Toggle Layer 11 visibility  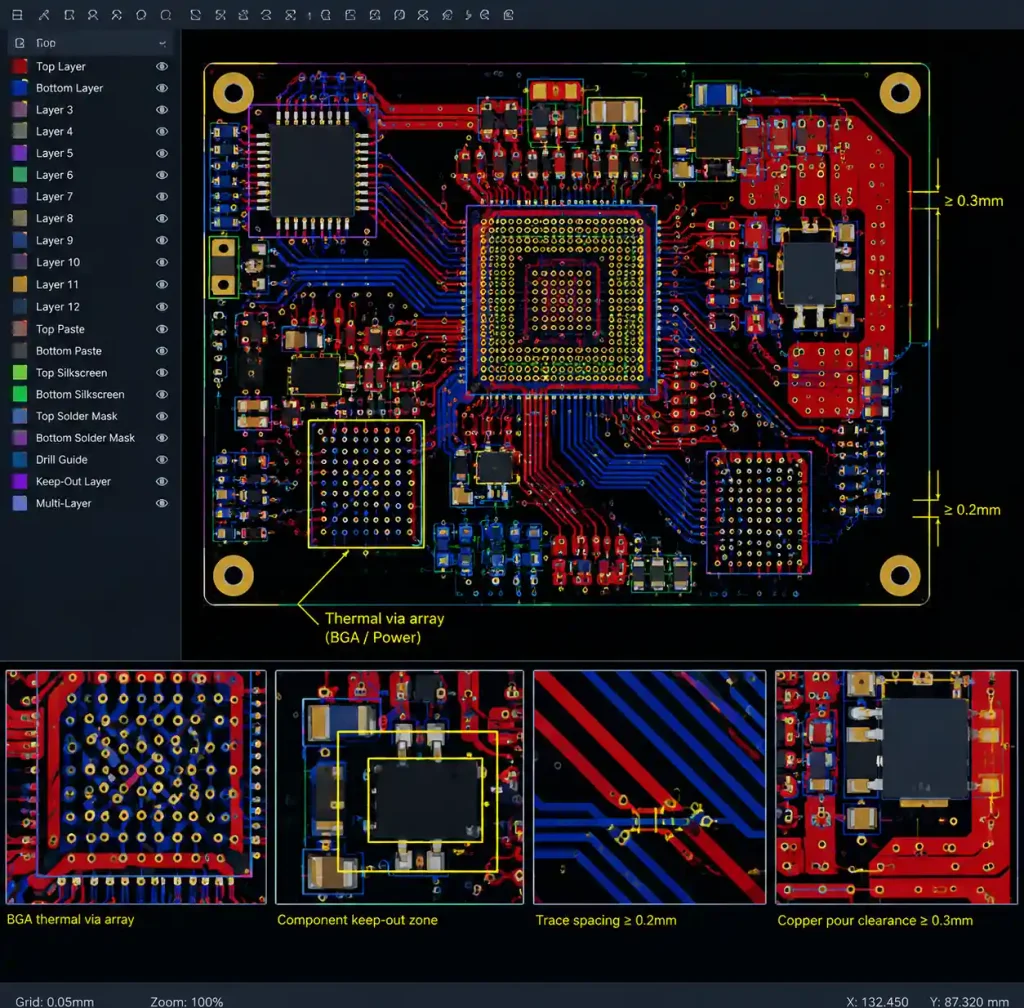(x=161, y=285)
